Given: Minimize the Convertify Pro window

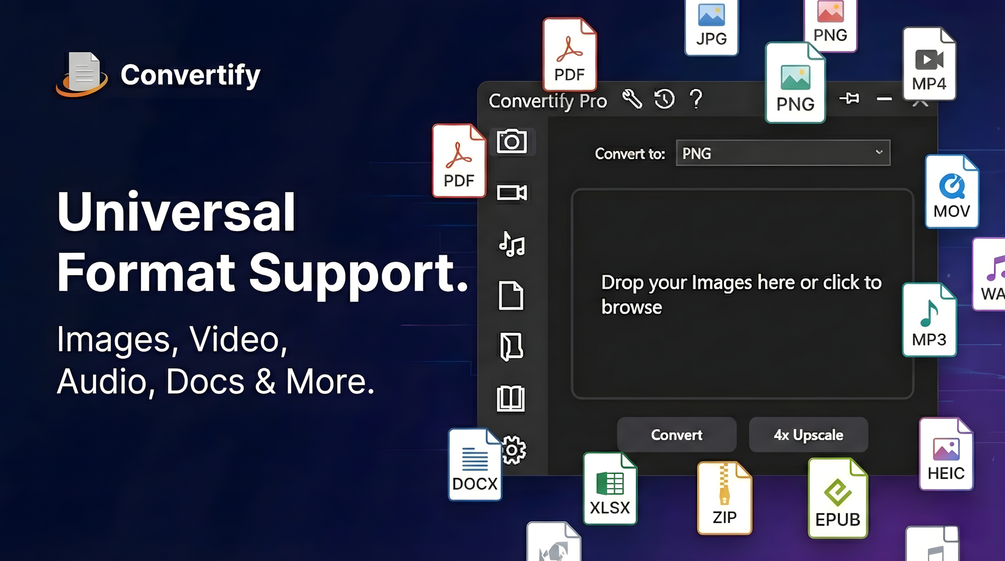Looking at the screenshot, I should 885,99.
